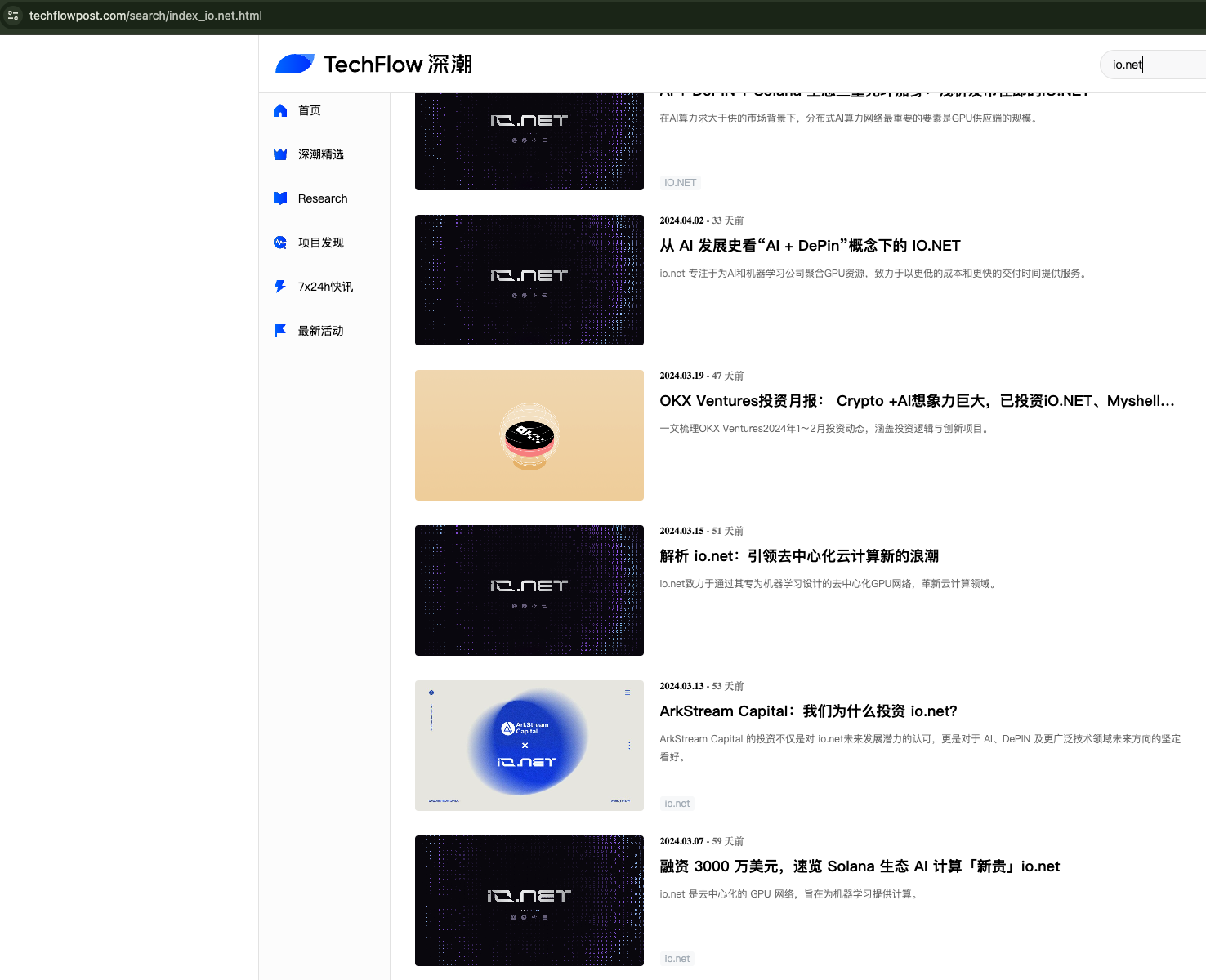This screenshot has height=980, width=1206.
Task: Click thumbnail of 融资 3000 万美元 article
Action: click(529, 901)
